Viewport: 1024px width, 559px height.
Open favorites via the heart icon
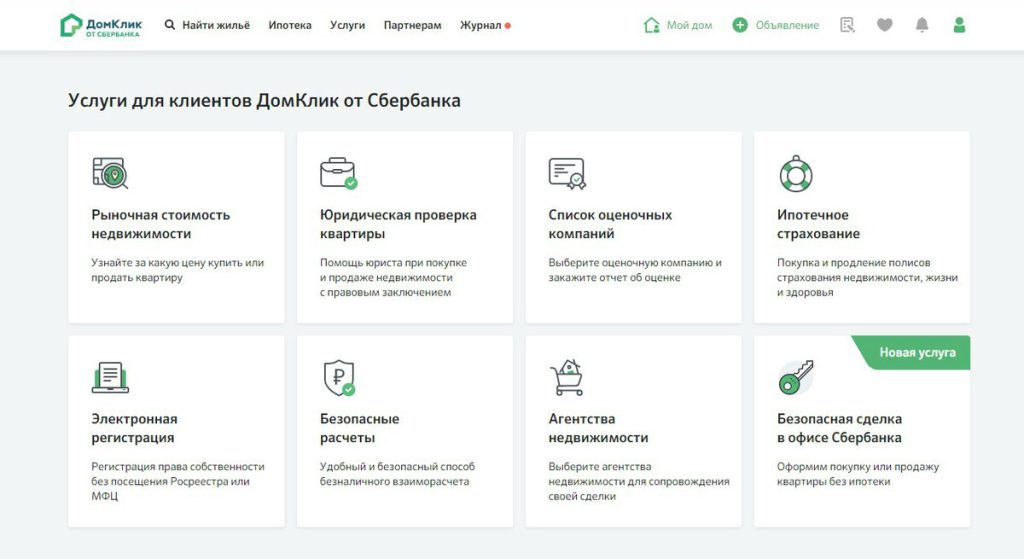tap(884, 25)
